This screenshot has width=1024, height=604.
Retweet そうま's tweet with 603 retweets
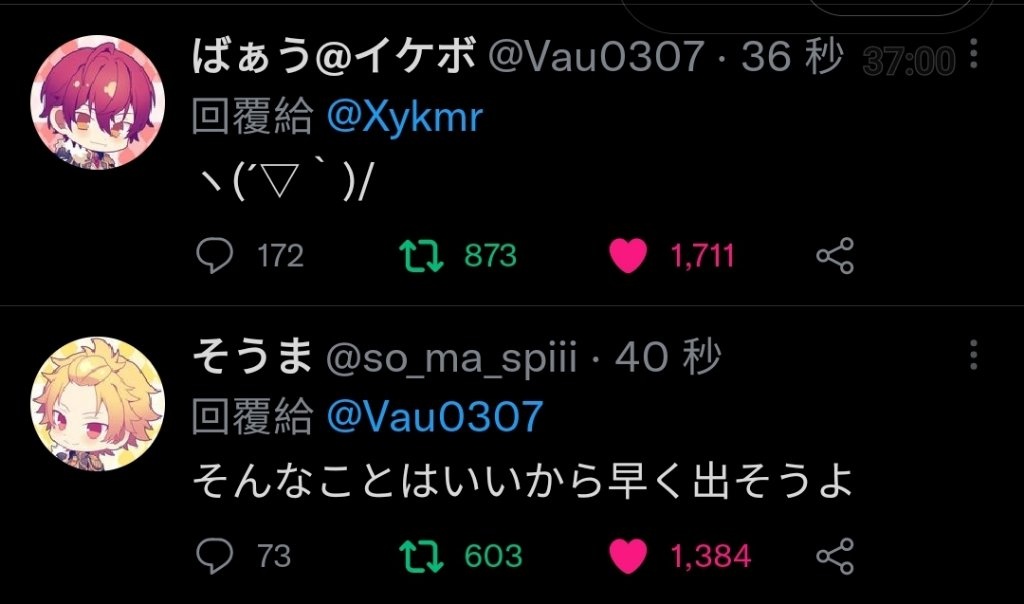(421, 556)
